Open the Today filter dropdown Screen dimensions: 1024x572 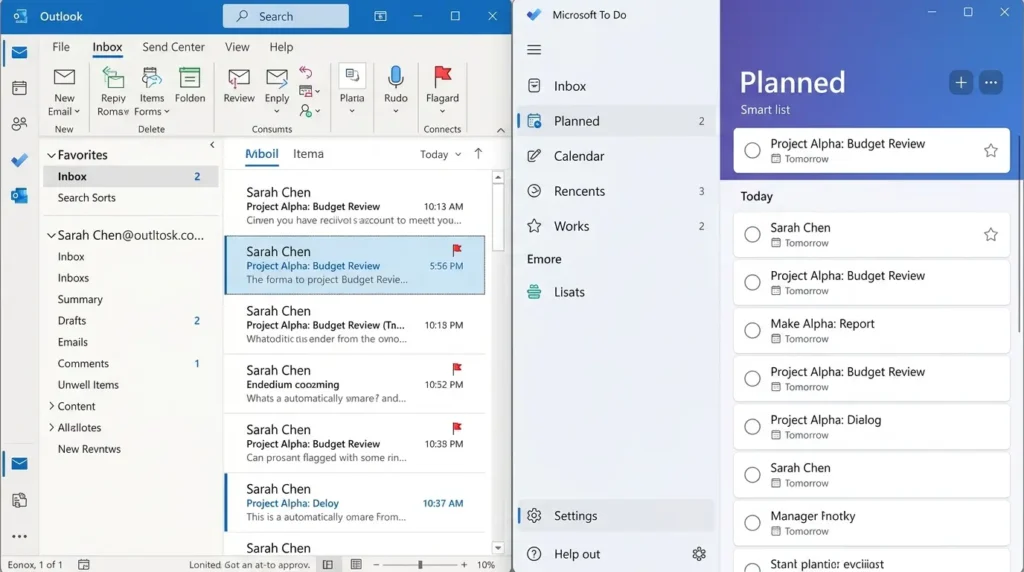[440, 154]
